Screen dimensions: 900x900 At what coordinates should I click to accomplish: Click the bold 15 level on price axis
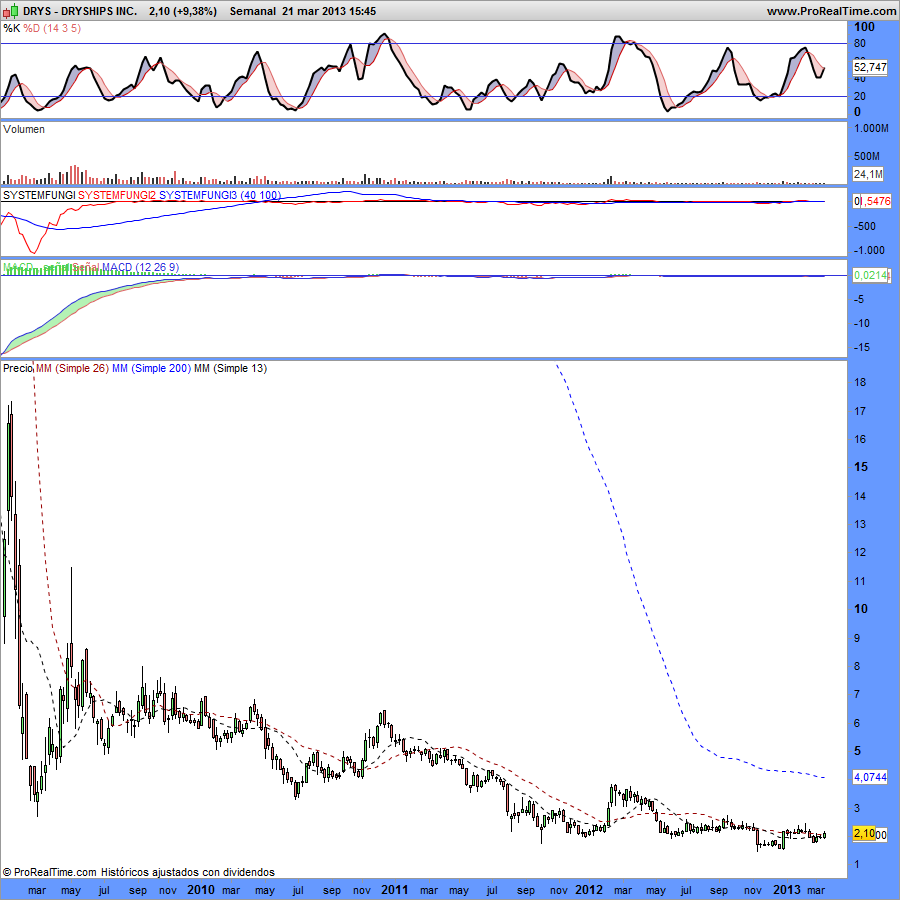coord(861,467)
